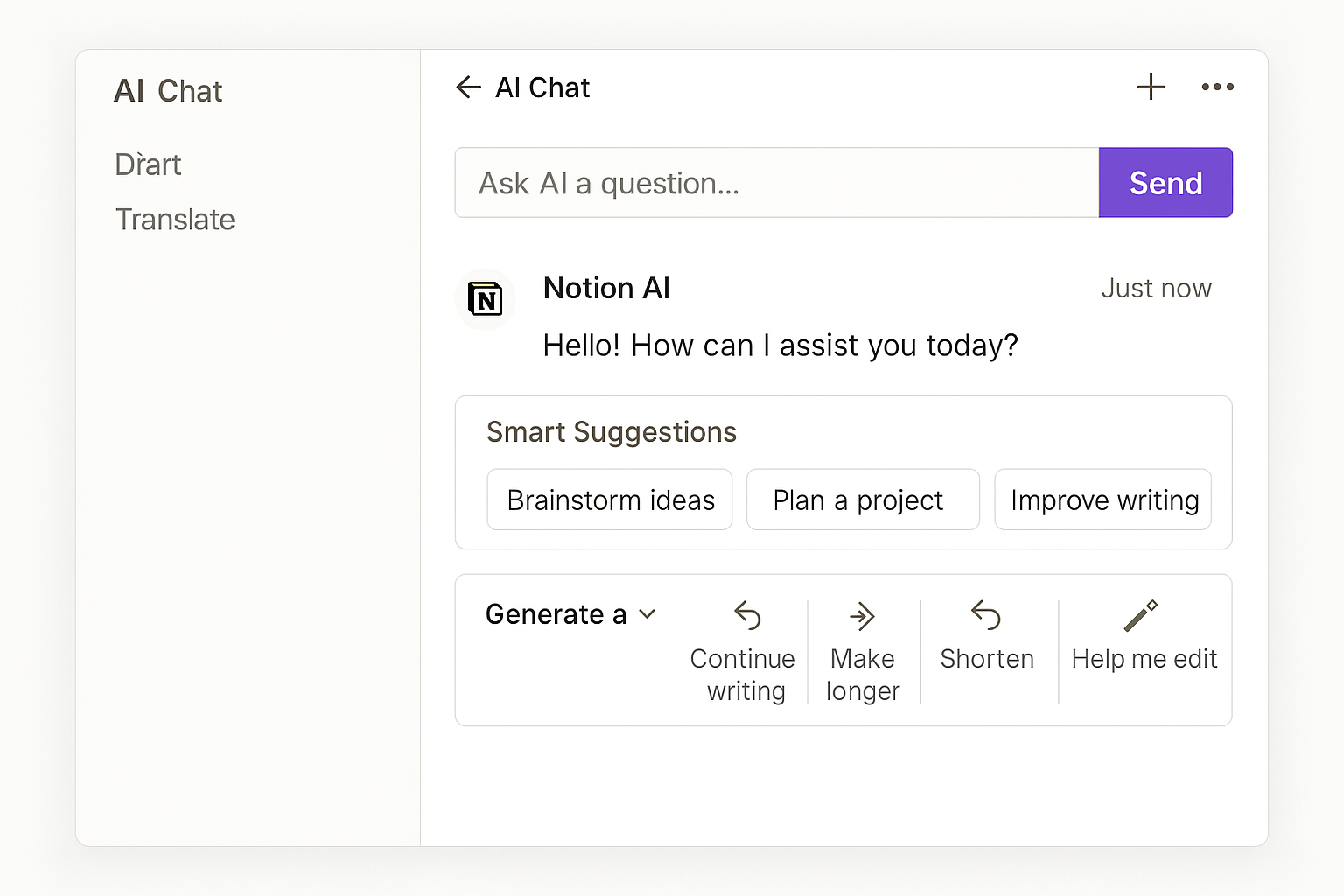Go back using the arrow beside AI Chat
This screenshot has height=896, width=1344.
[x=469, y=87]
